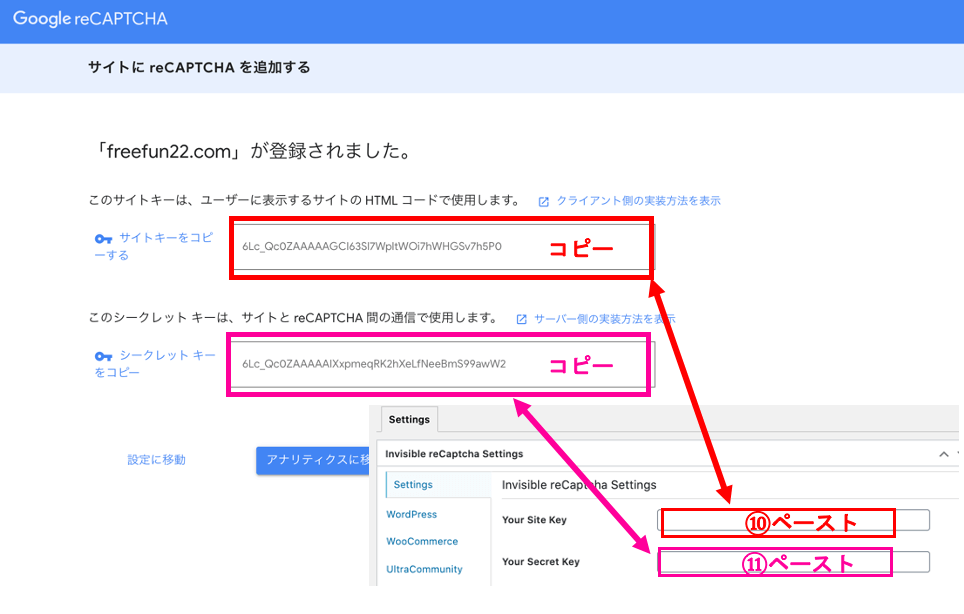Image resolution: width=964 pixels, height=614 pixels.
Task: Click the Your Secret Key label
Action: tap(541, 562)
